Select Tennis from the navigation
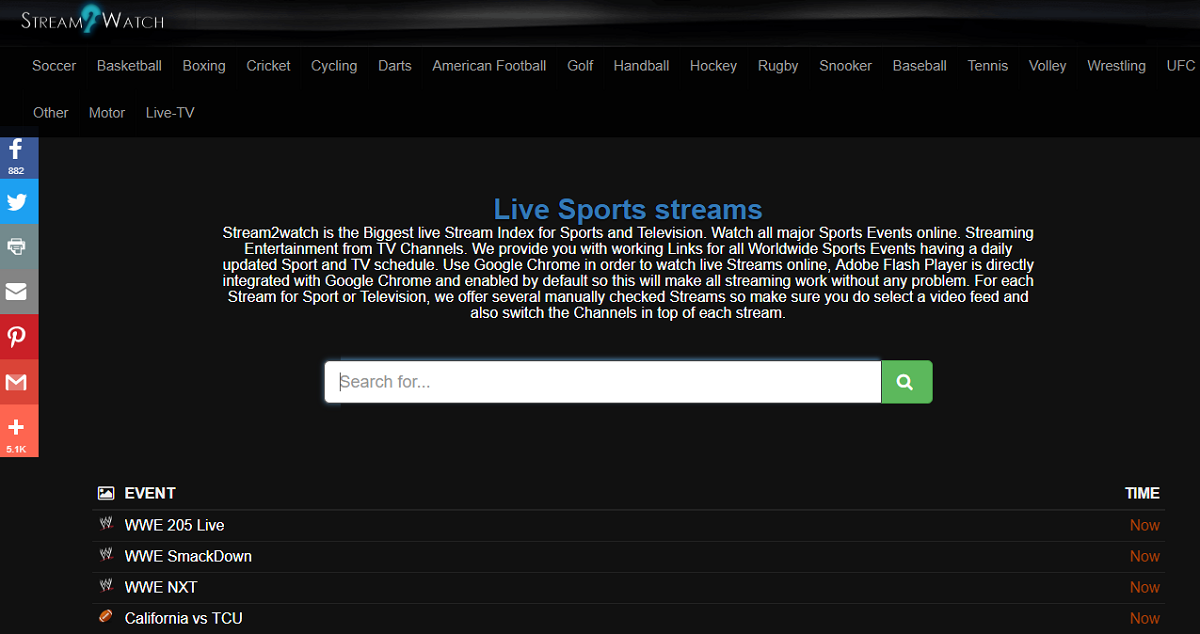This screenshot has height=634, width=1200. pos(988,66)
